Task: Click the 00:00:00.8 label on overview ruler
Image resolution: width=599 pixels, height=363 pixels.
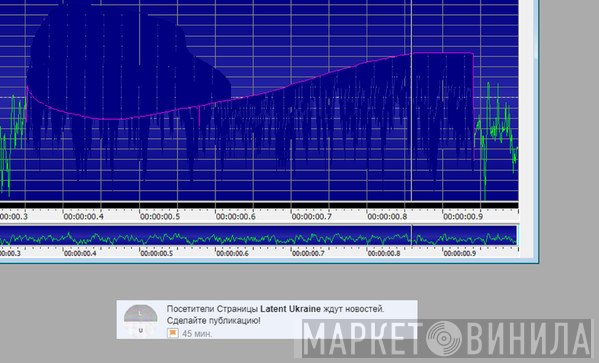Action: [x=384, y=253]
